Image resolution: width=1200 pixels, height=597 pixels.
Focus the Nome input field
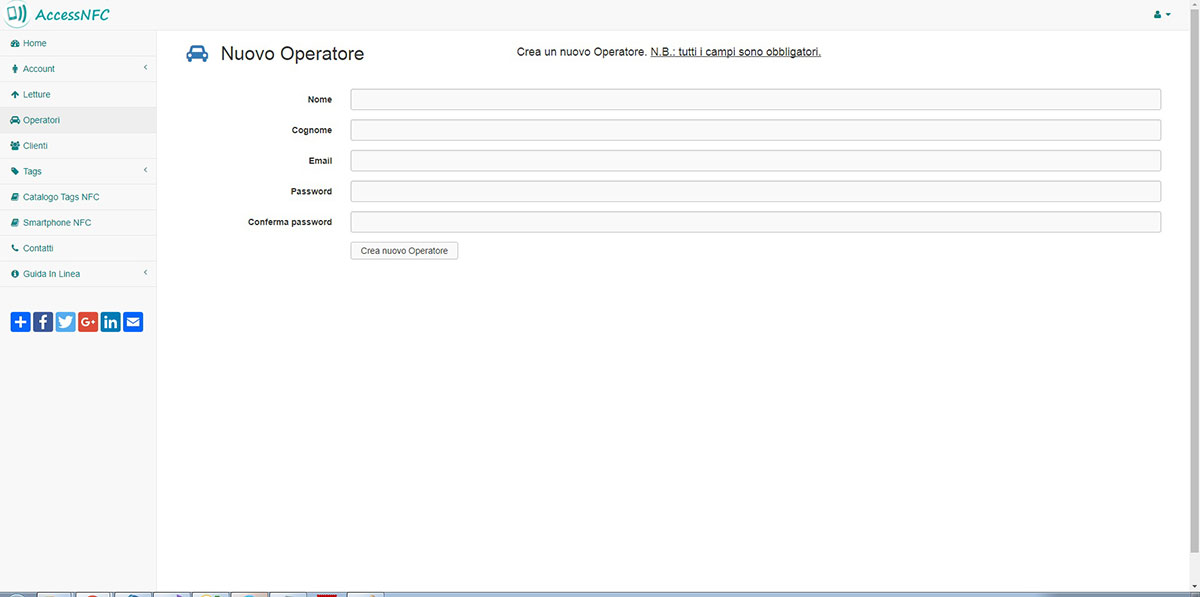(x=755, y=99)
